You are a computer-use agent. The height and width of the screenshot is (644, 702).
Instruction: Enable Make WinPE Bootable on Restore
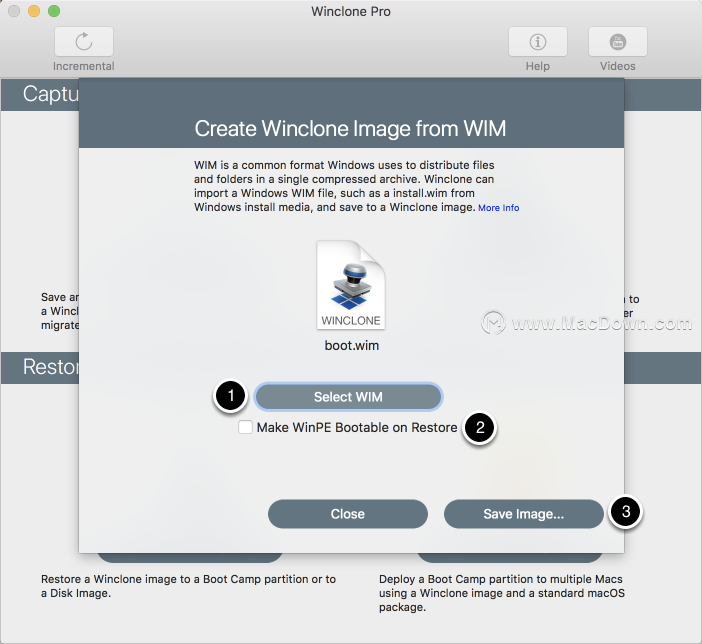pyautogui.click(x=245, y=427)
